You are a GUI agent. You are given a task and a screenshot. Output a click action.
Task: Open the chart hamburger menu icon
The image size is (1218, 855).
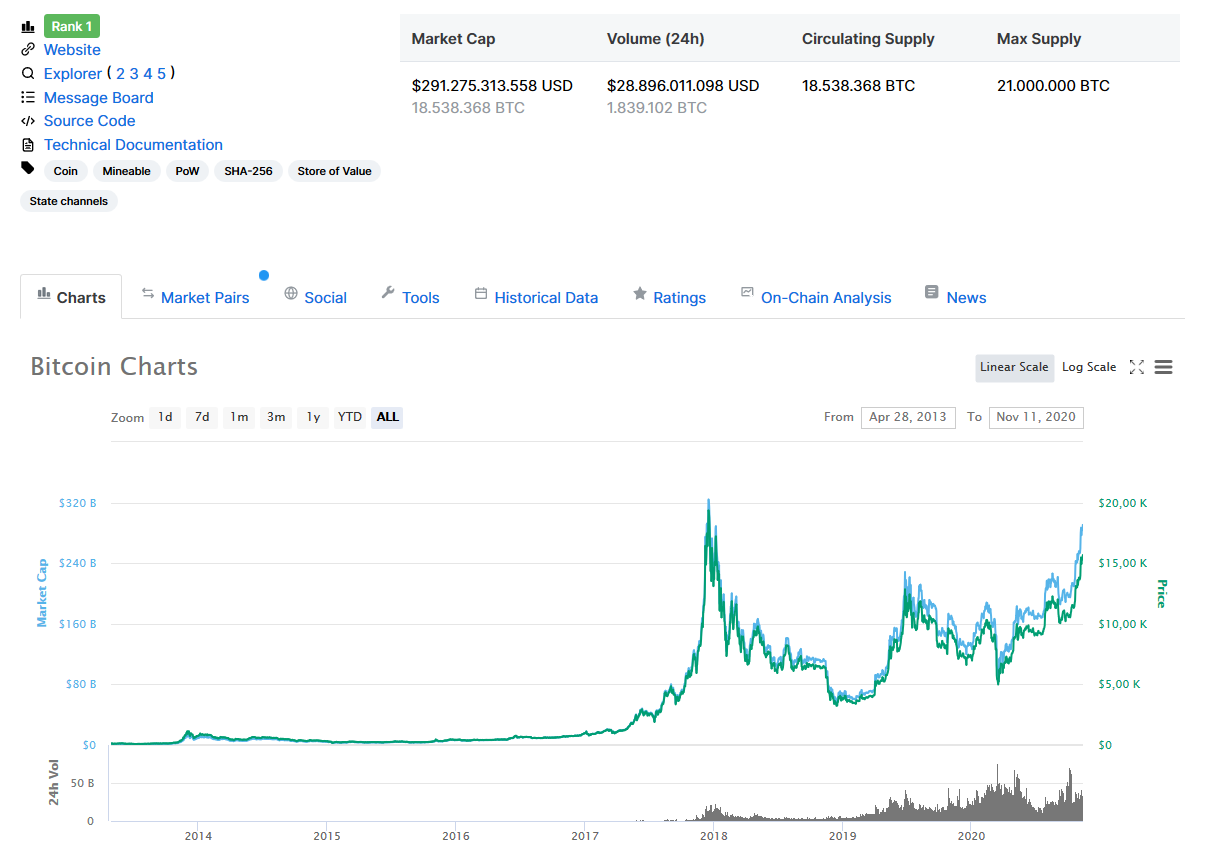click(1163, 367)
